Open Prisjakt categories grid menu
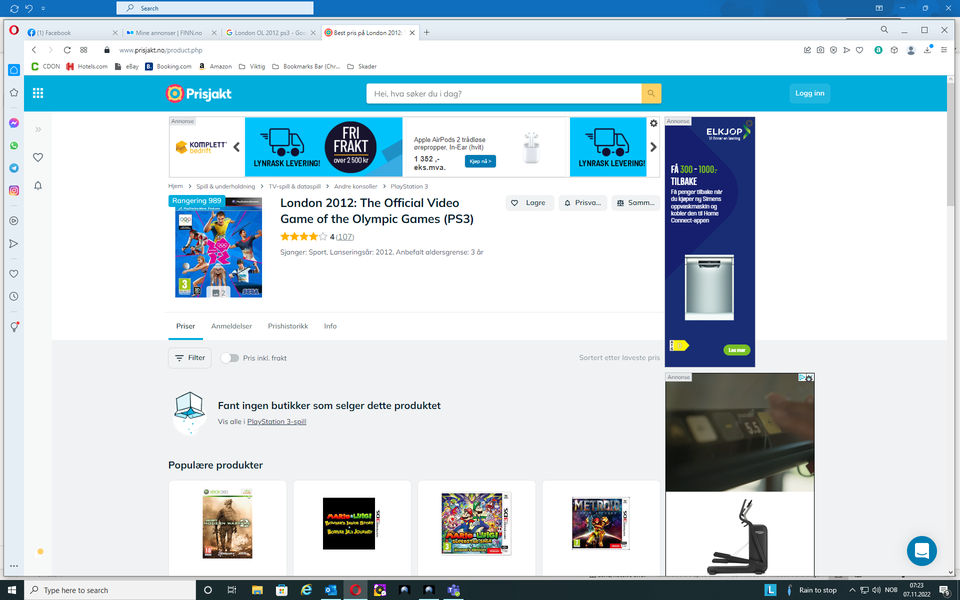This screenshot has width=960, height=600. pyautogui.click(x=38, y=93)
